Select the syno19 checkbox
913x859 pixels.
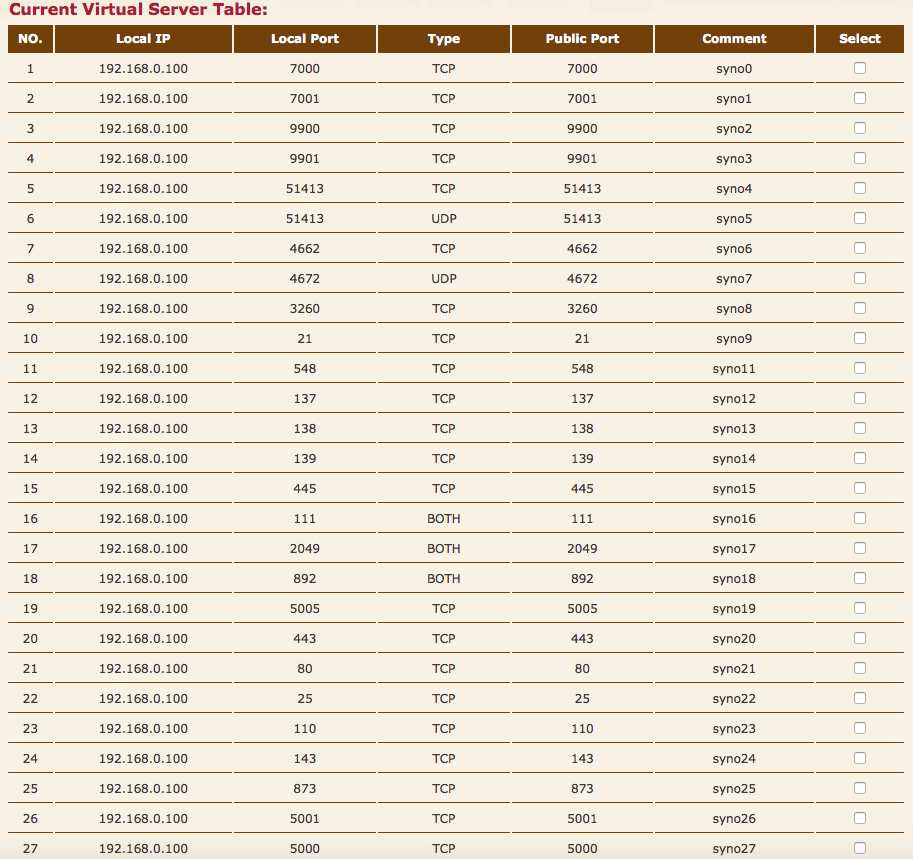859,608
